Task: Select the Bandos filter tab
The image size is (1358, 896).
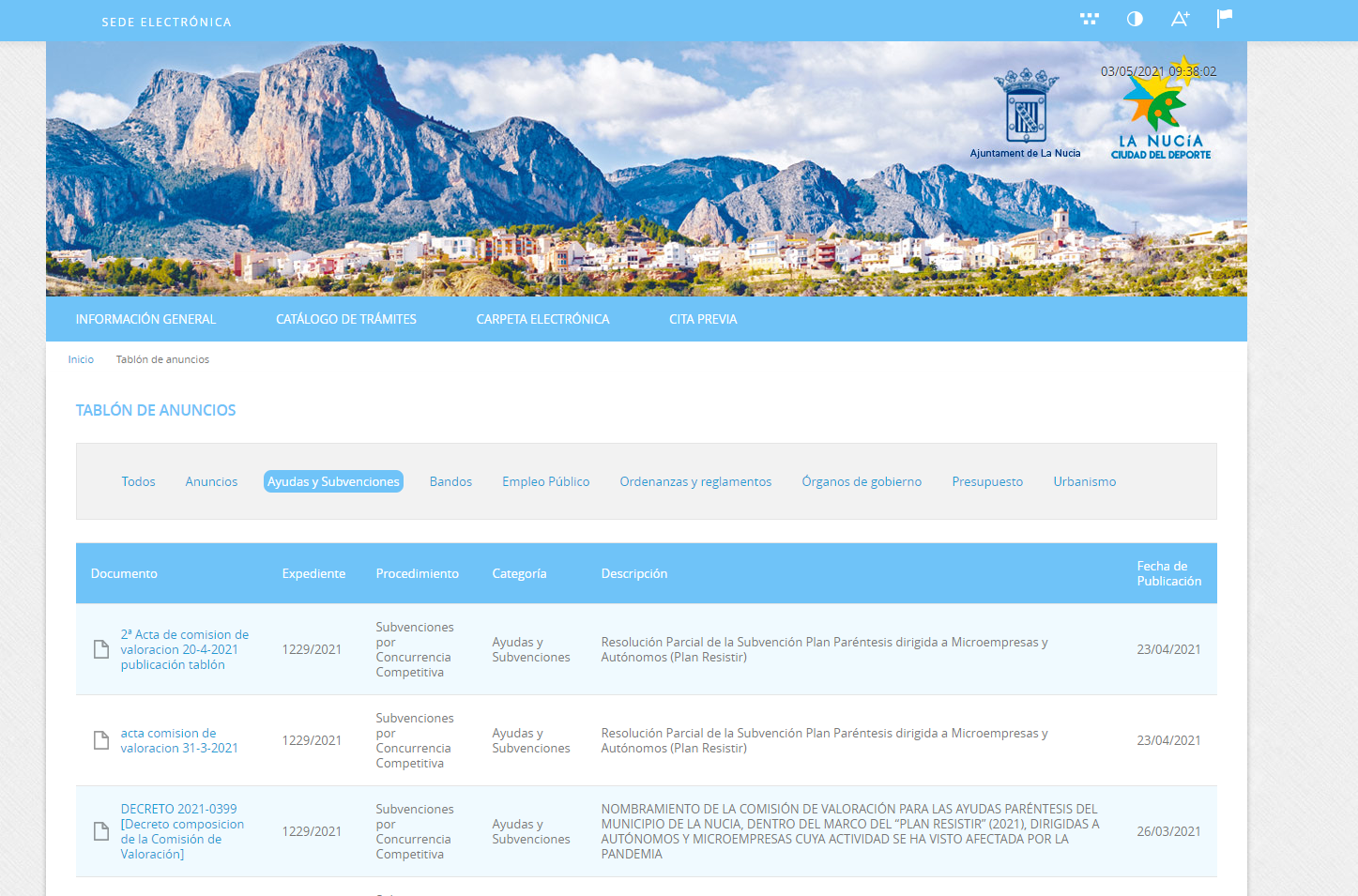Action: 450,481
